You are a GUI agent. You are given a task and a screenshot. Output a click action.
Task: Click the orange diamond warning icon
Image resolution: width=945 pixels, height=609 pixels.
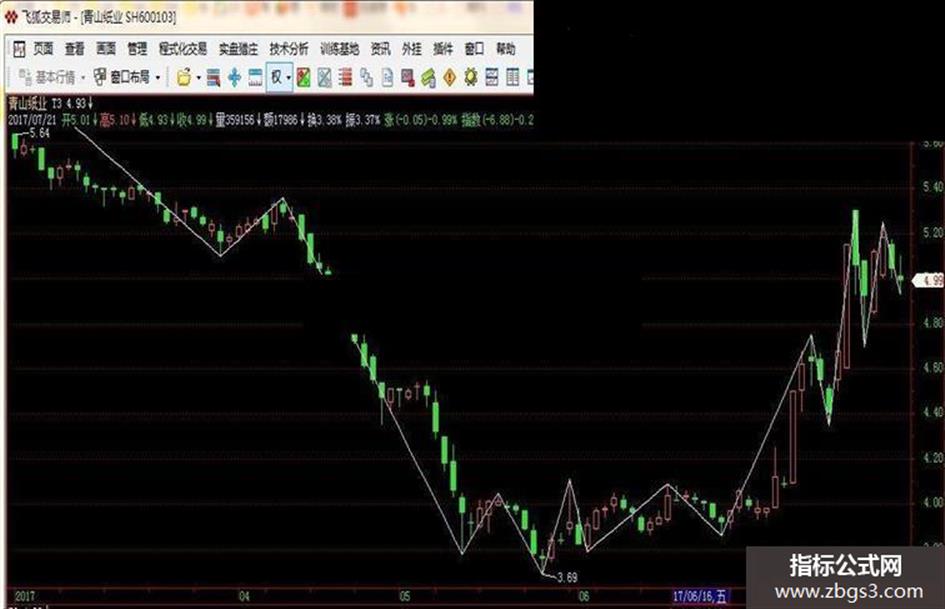click(x=450, y=77)
